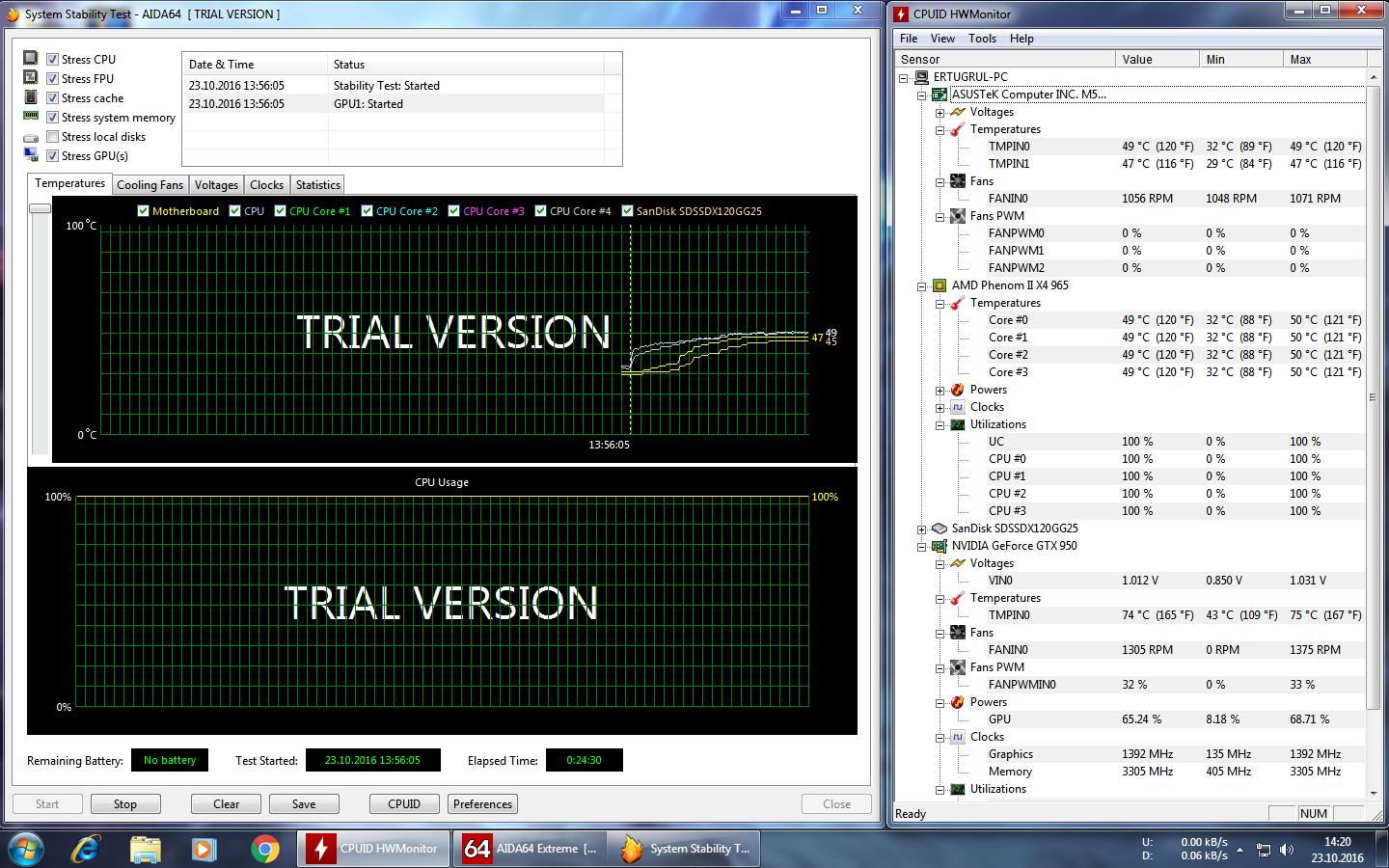
Task: Click the Fans PWM icon under the ASUSTeK node
Action: [x=958, y=216]
